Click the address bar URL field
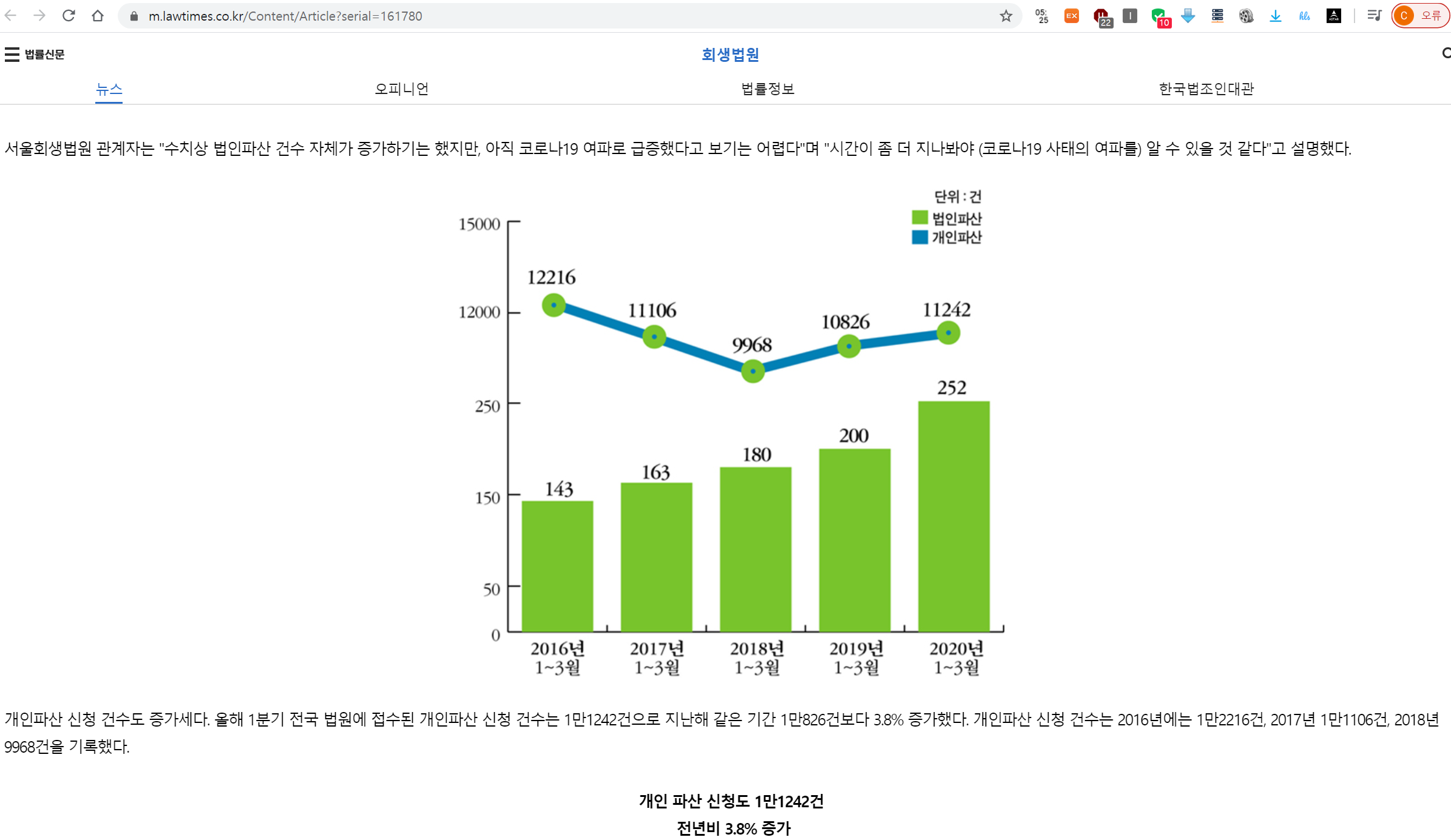This screenshot has height=840, width=1451. tap(546, 16)
